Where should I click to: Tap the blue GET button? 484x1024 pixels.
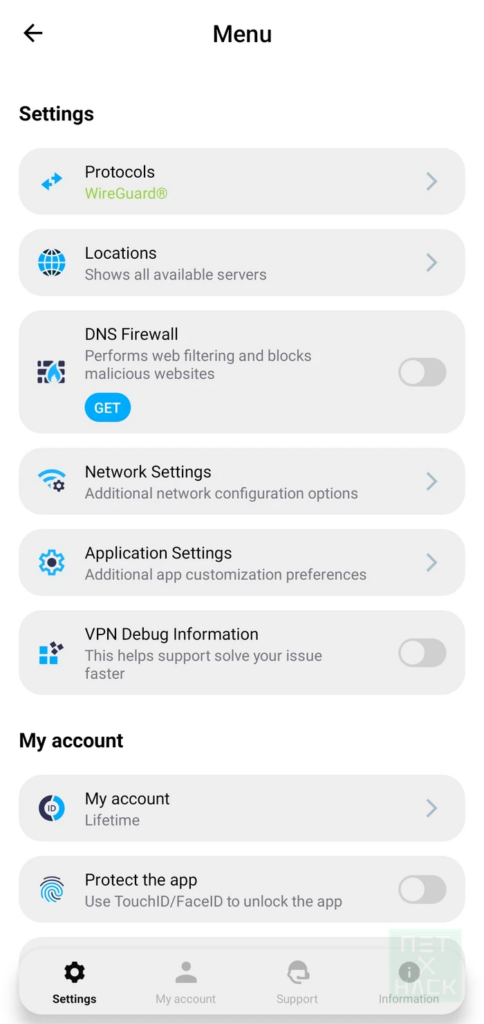tap(107, 408)
